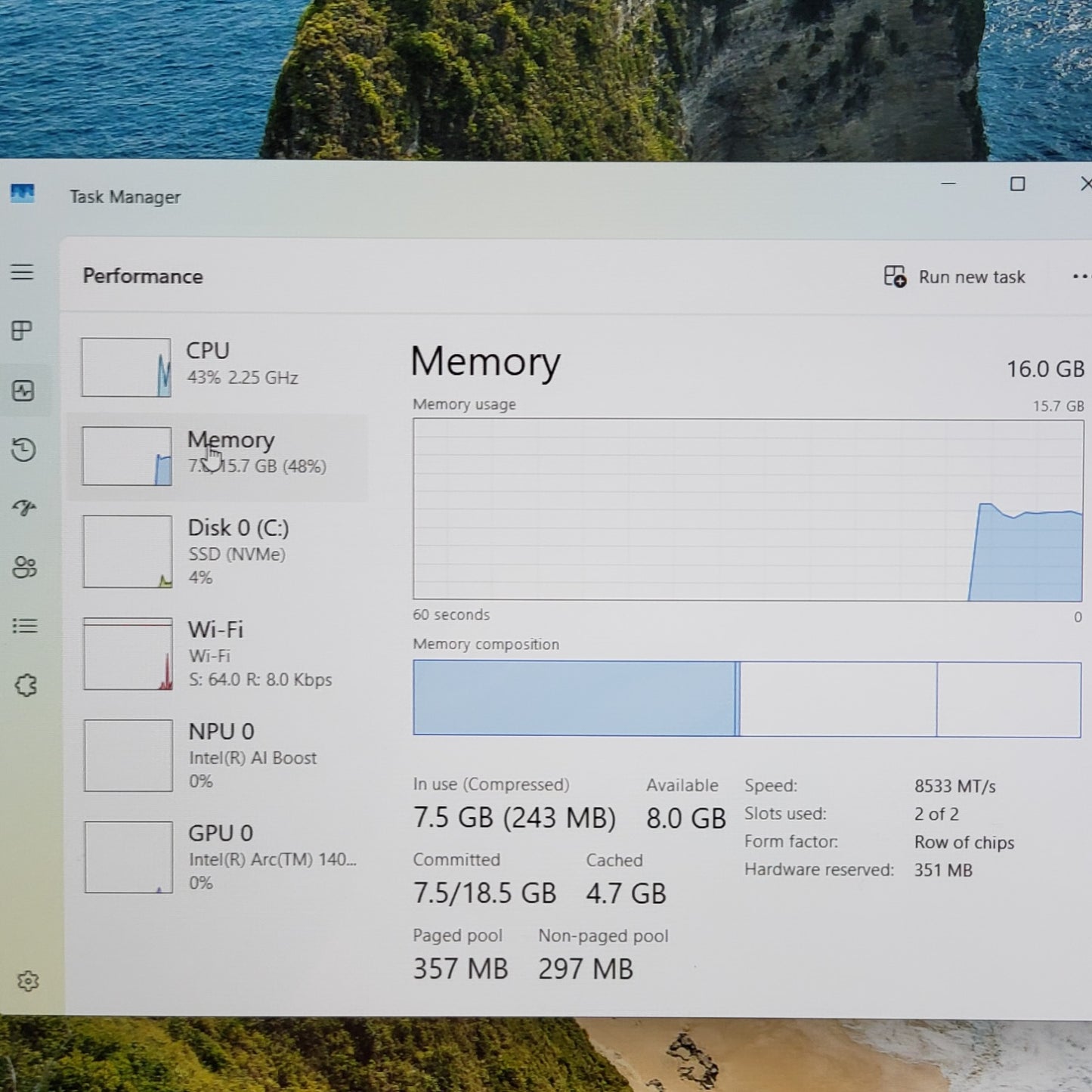Open the Processes page icon
This screenshot has height=1092, width=1092.
[23, 330]
